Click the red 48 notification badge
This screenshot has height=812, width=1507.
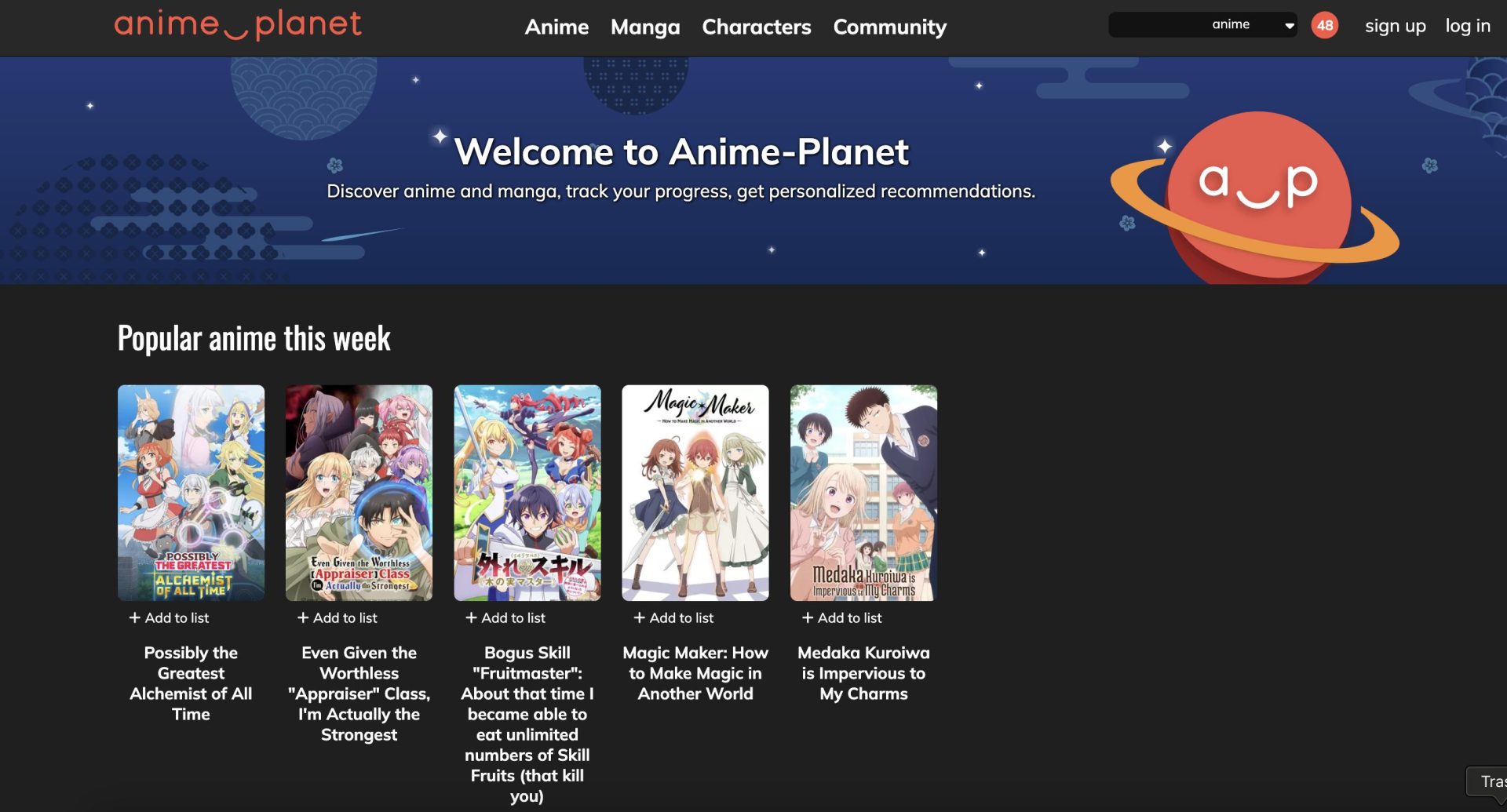(1325, 25)
